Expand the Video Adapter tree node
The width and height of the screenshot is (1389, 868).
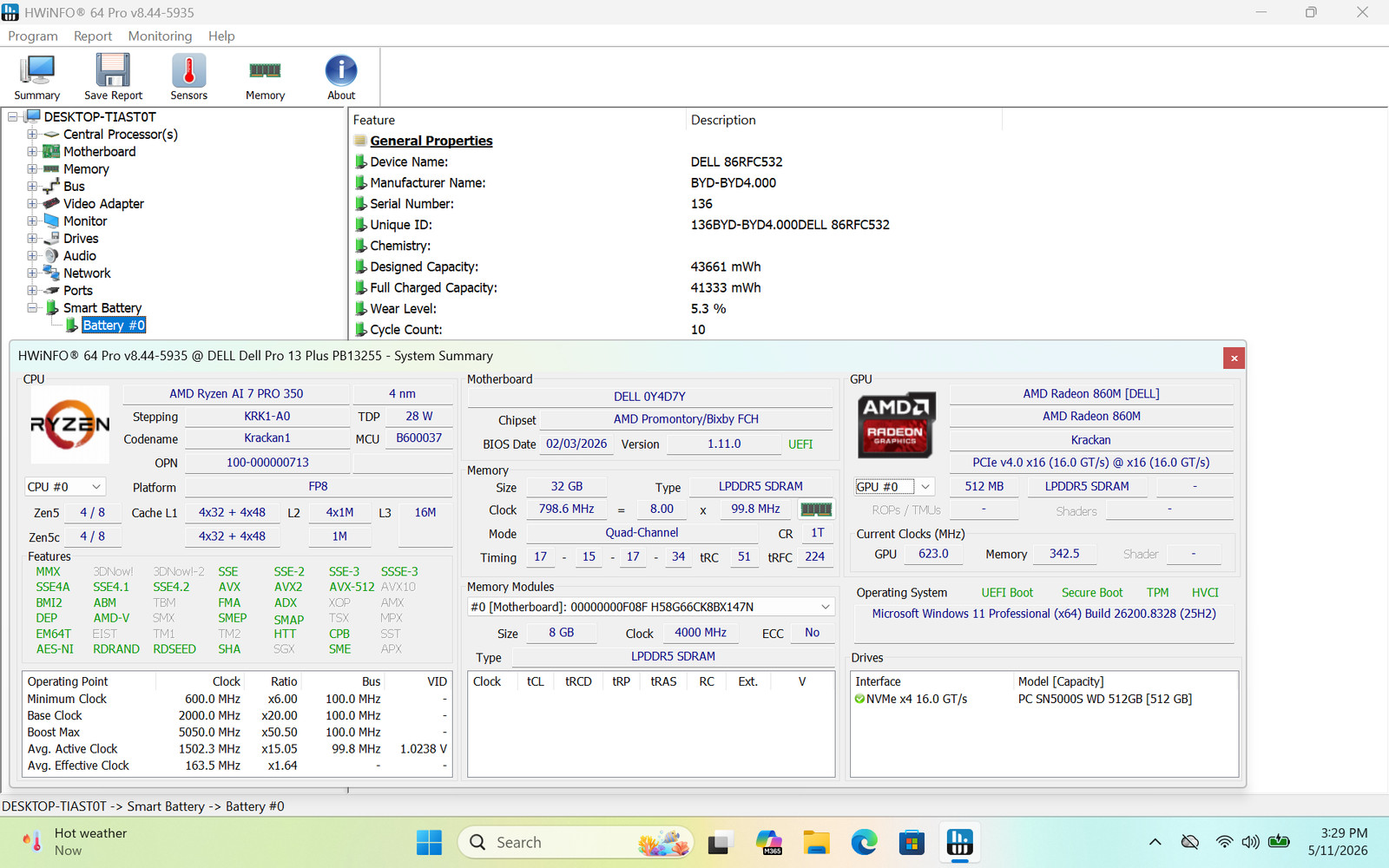[32, 204]
